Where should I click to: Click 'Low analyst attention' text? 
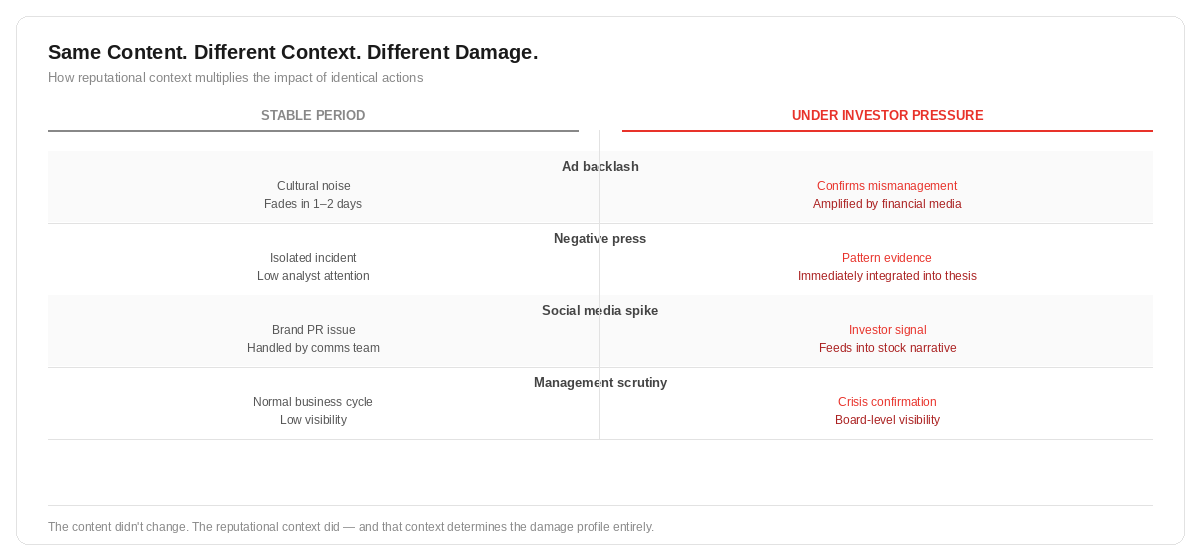[x=313, y=276]
